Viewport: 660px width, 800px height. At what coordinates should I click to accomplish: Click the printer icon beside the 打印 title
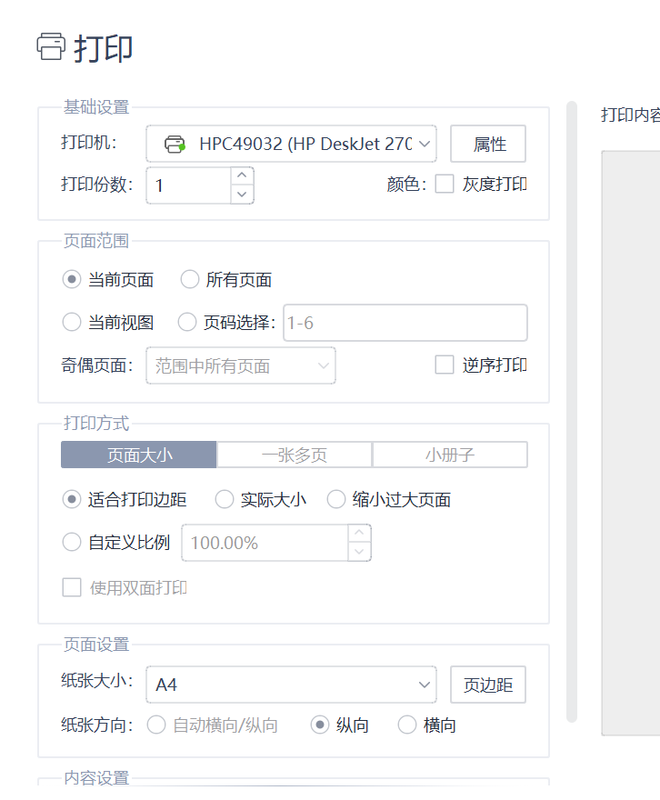tap(51, 46)
